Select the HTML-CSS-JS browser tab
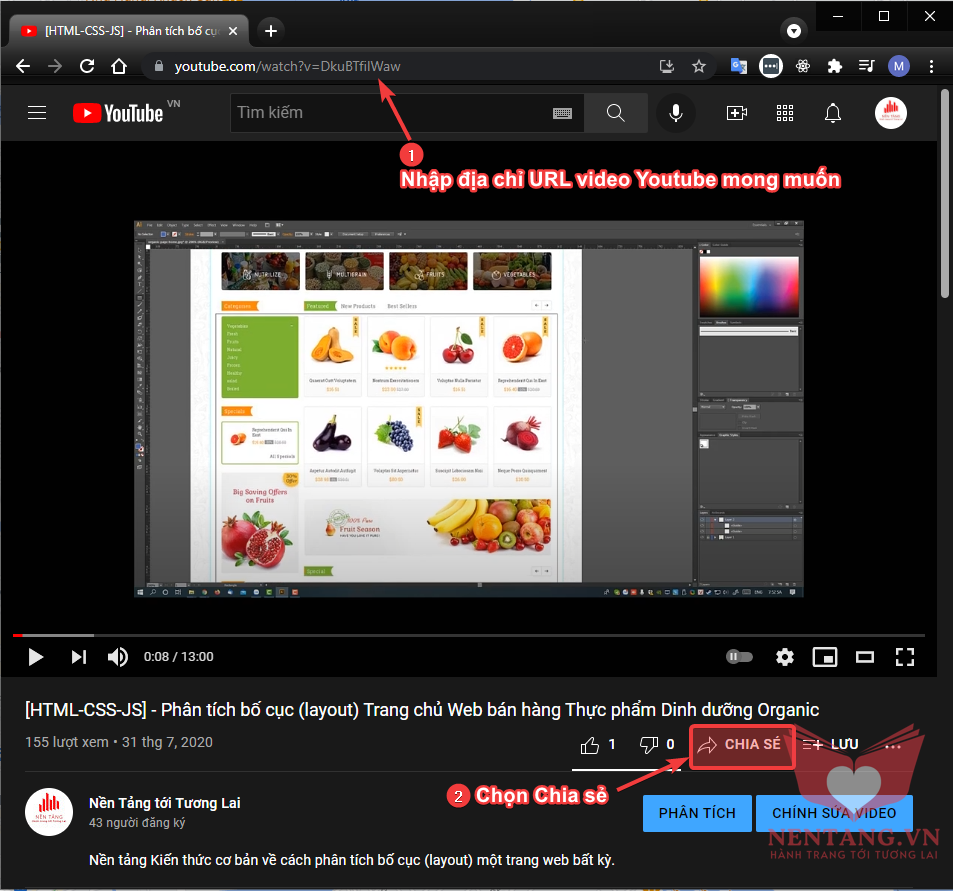The width and height of the screenshot is (953, 891). 130,31
